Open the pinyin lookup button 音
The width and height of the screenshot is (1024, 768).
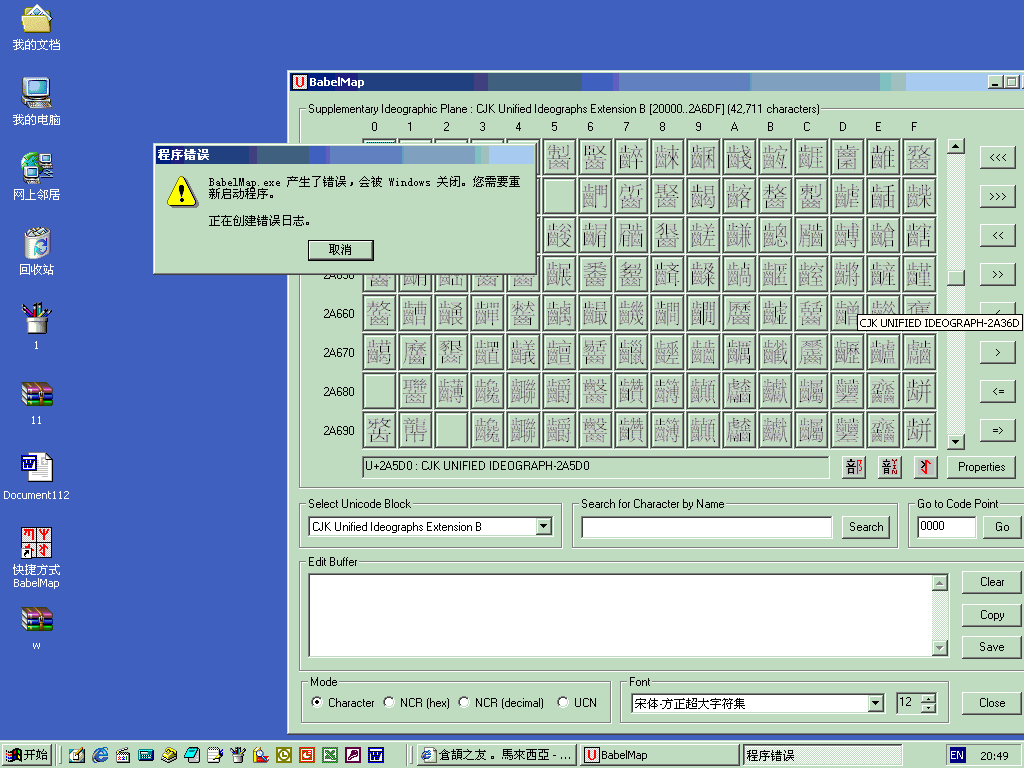889,467
